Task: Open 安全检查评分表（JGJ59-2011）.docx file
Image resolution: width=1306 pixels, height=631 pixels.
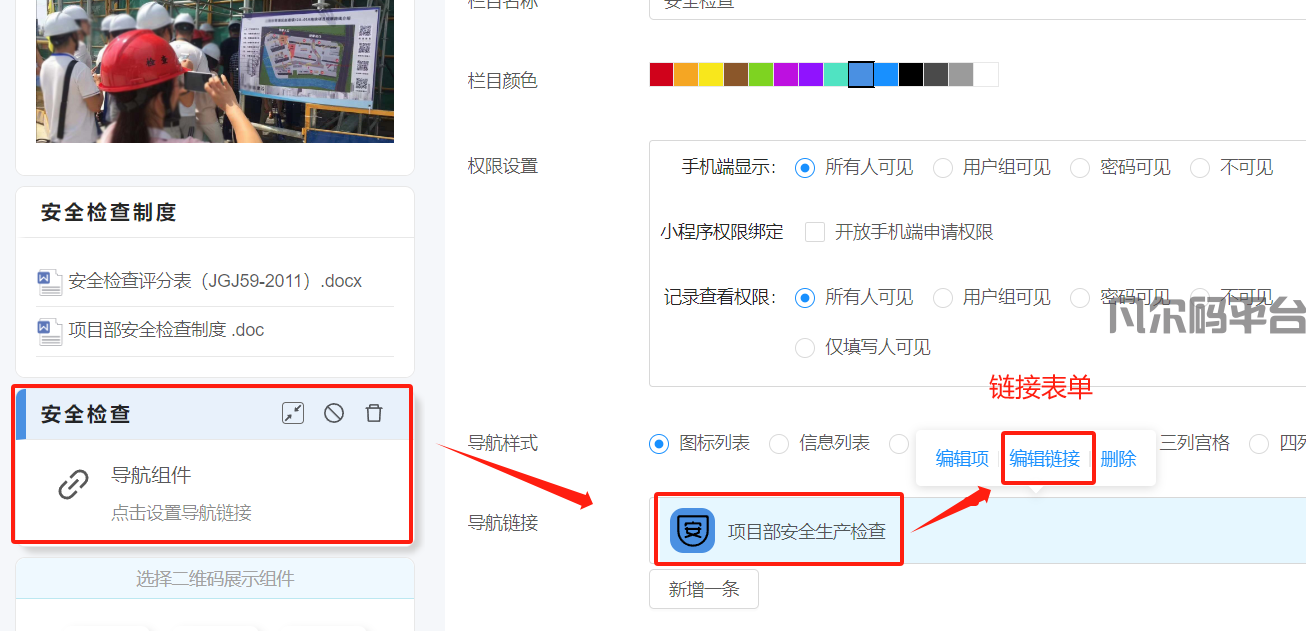Action: pos(215,281)
